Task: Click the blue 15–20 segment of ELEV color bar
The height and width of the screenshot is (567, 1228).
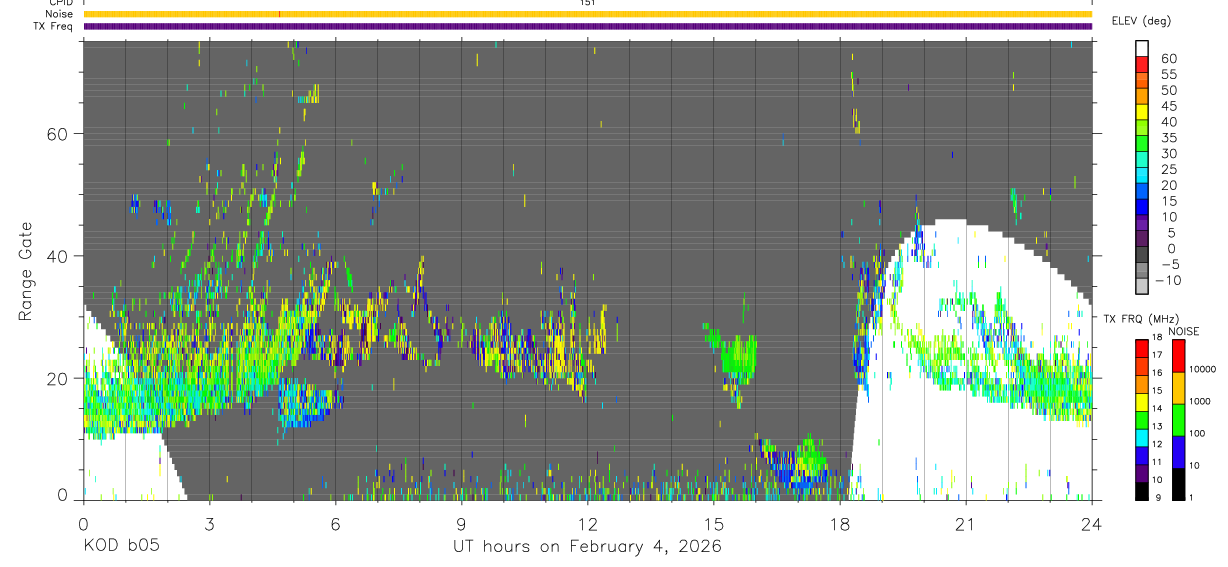Action: pyautogui.click(x=1143, y=191)
